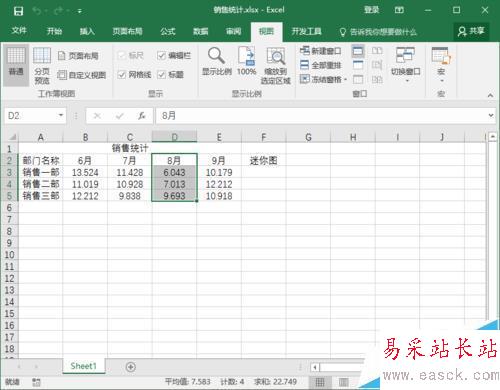The width and height of the screenshot is (500, 390).
Task: Toggle the 标尺 ruler checkbox
Action: 131,55
